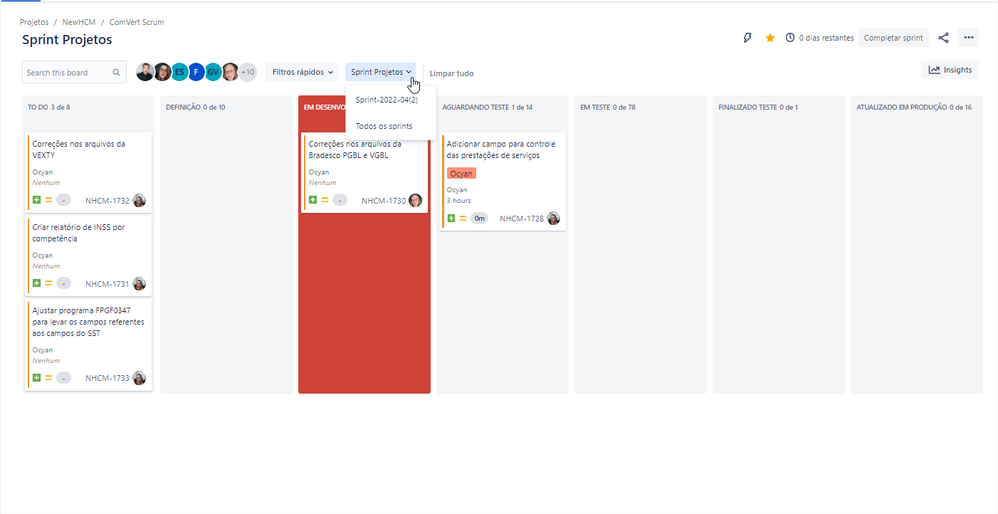The width and height of the screenshot is (998, 514).
Task: Filter by the GV avatar
Action: point(213,72)
